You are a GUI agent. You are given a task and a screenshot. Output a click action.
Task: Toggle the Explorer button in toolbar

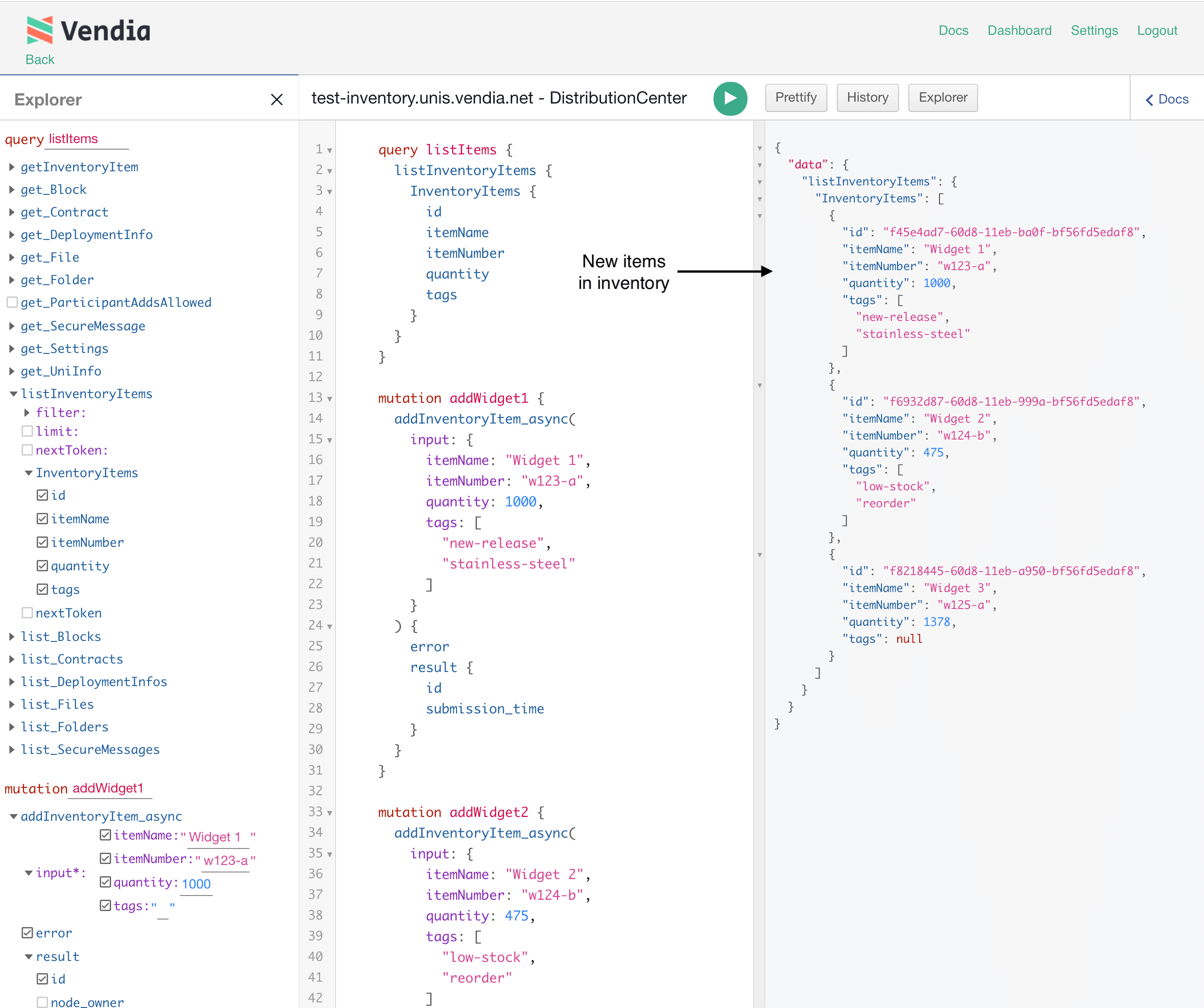click(943, 97)
